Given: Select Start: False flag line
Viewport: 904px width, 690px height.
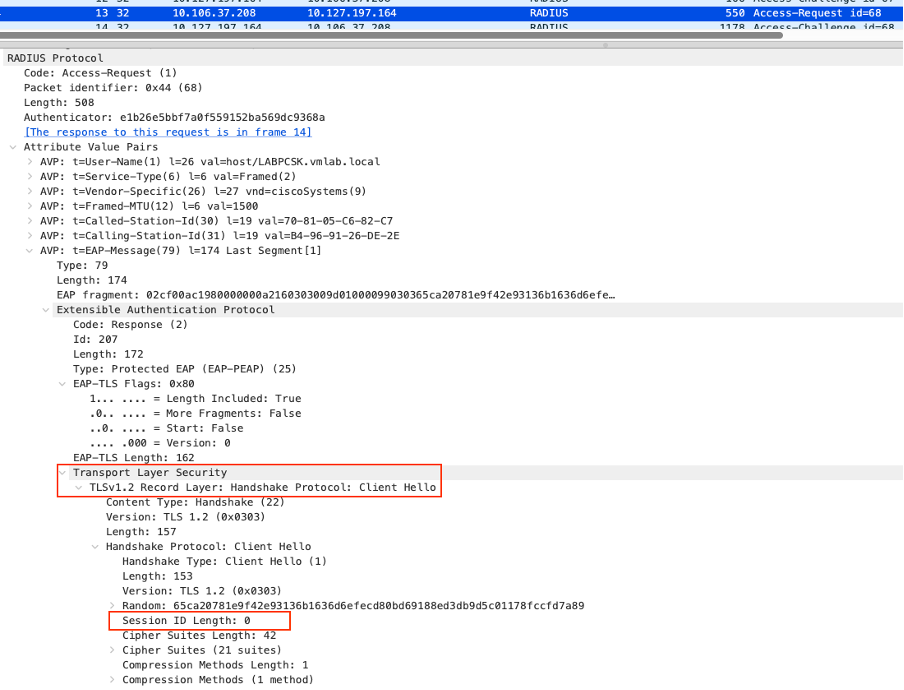Looking at the screenshot, I should click(167, 428).
